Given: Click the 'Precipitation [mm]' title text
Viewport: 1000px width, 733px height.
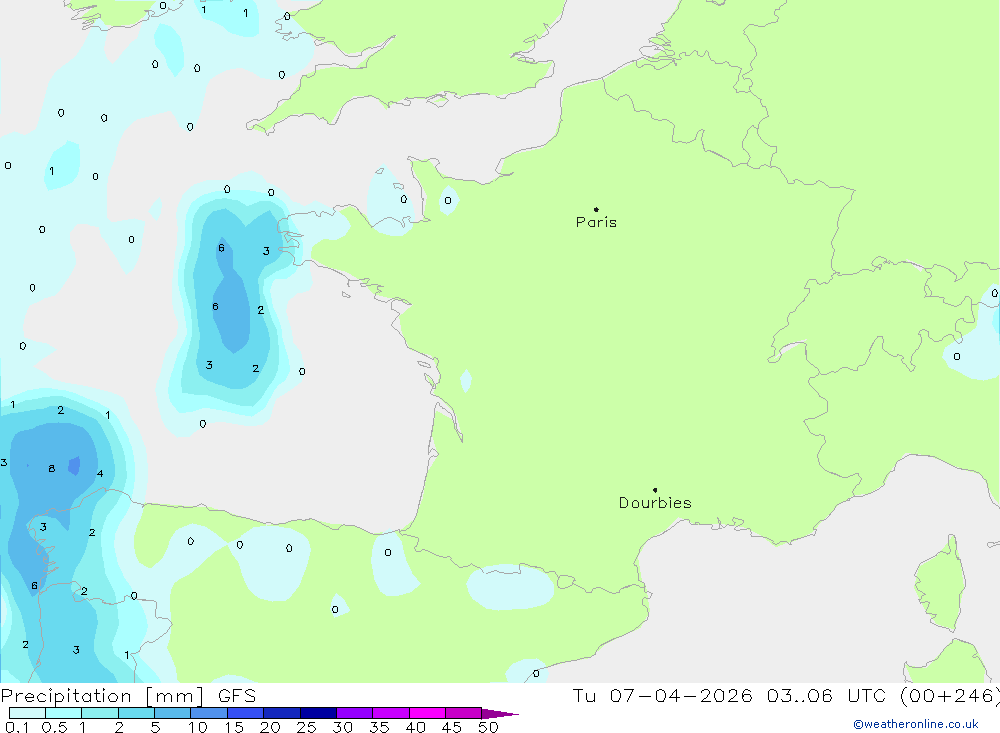Looking at the screenshot, I should tap(102, 696).
